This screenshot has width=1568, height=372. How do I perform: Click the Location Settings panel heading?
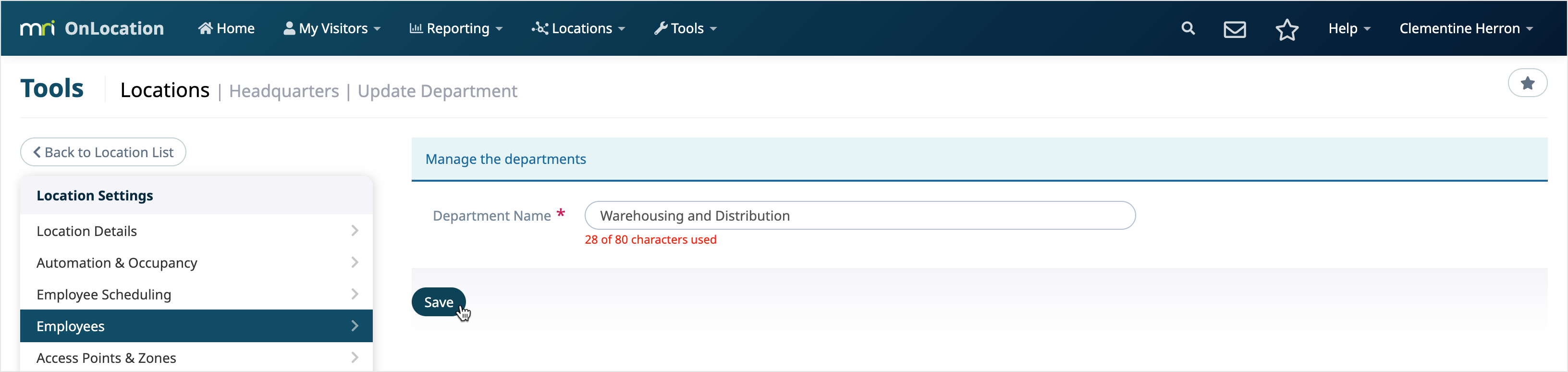94,196
